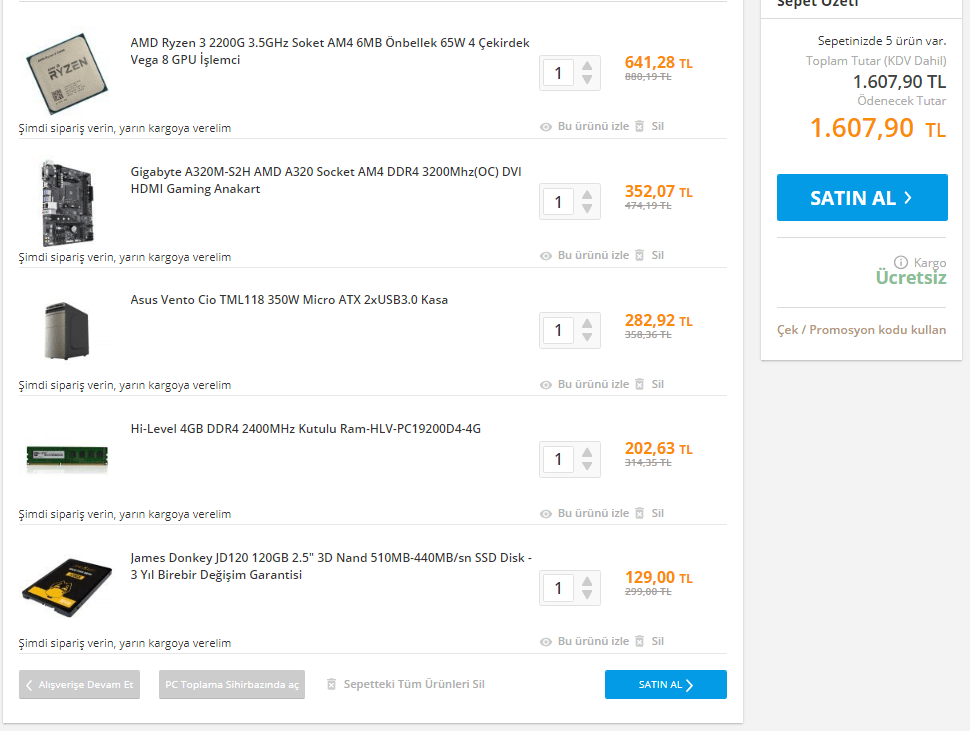Click eye icon for Gigabyte motherboard
This screenshot has width=970, height=731.
pyautogui.click(x=546, y=256)
